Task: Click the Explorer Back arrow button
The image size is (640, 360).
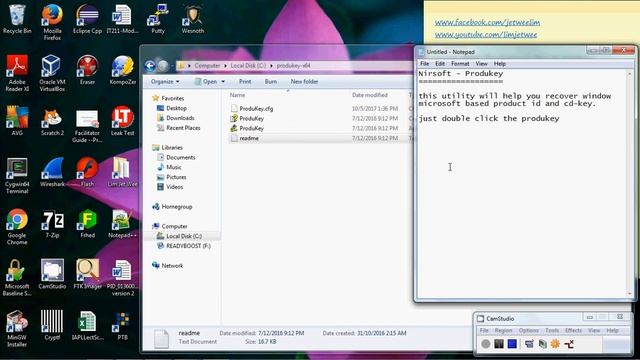Action: click(x=150, y=66)
